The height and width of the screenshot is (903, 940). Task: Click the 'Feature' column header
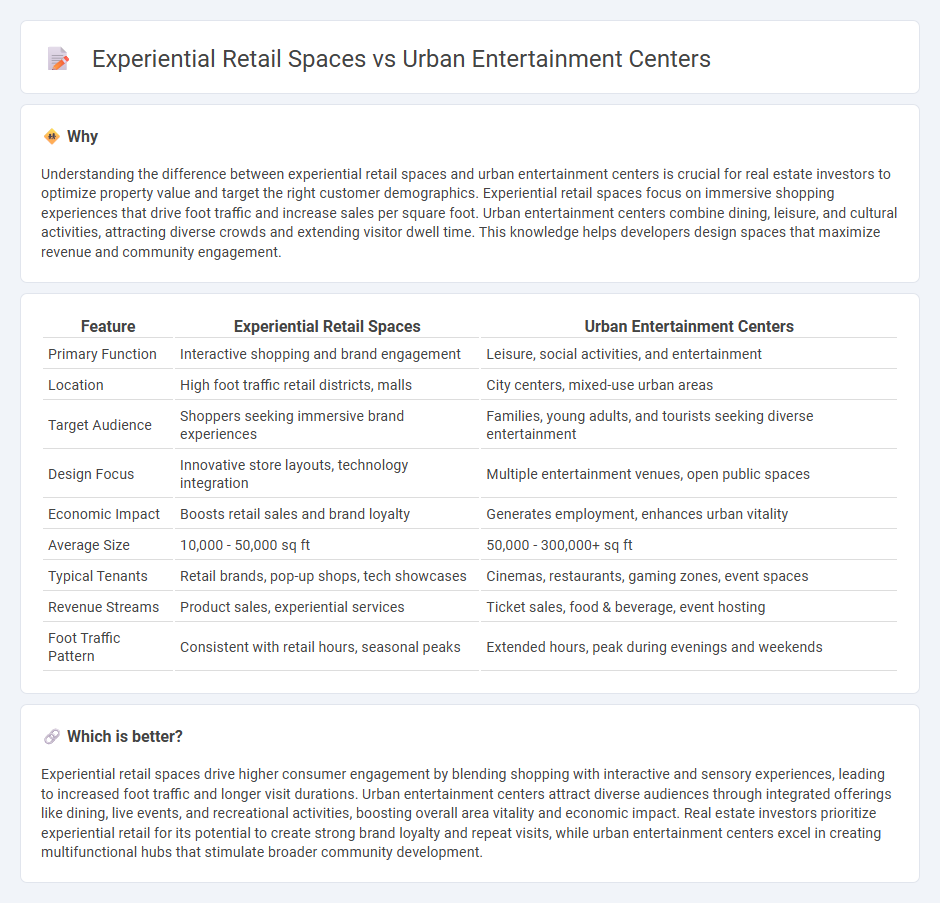pyautogui.click(x=108, y=326)
